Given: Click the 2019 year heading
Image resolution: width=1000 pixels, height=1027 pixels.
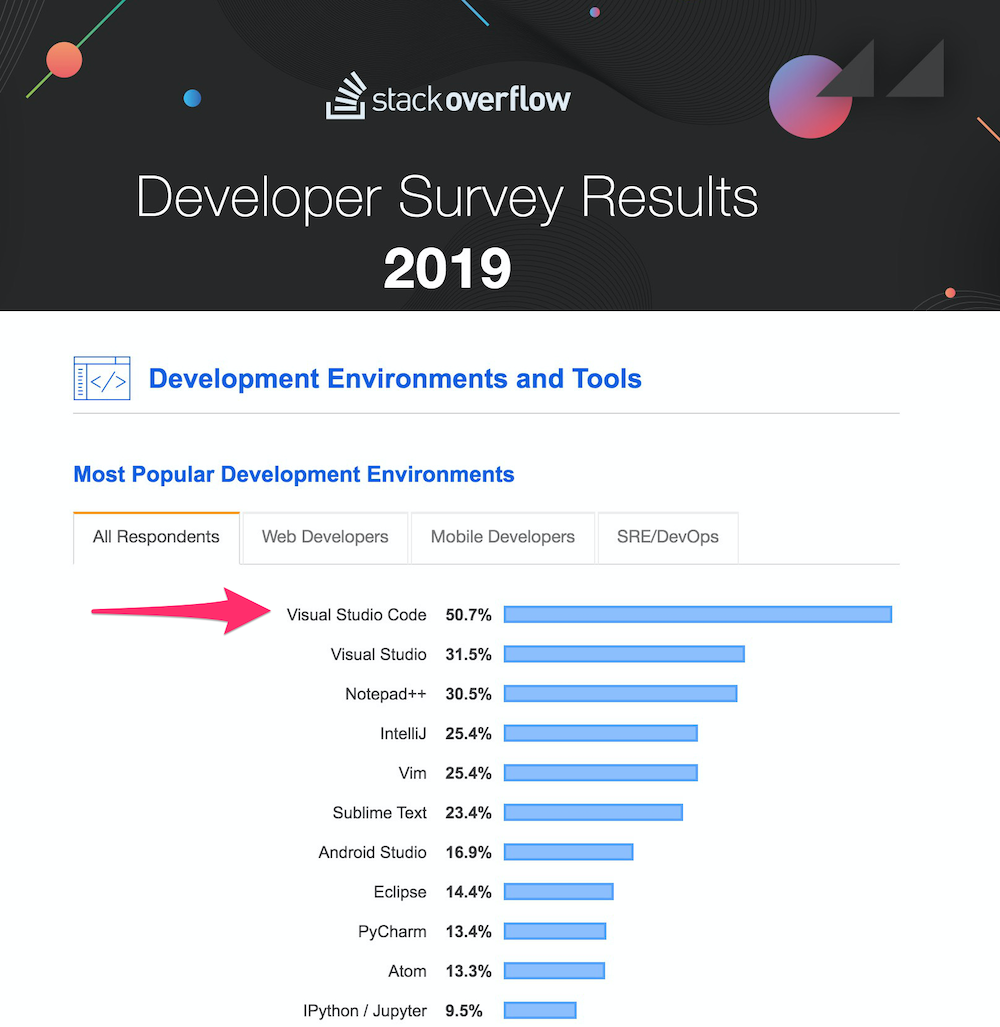Looking at the screenshot, I should 447,268.
